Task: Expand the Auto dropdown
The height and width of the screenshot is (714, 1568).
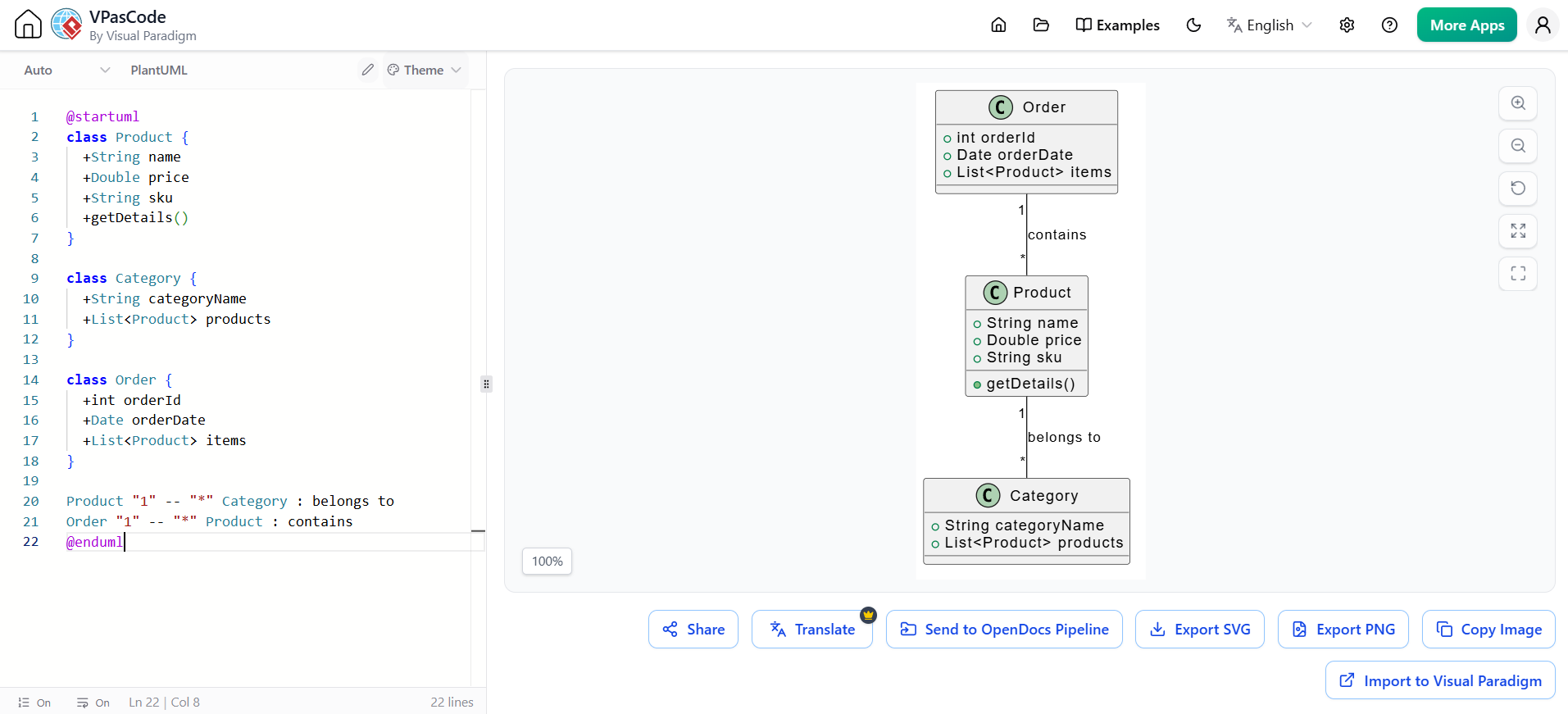Action: (66, 70)
